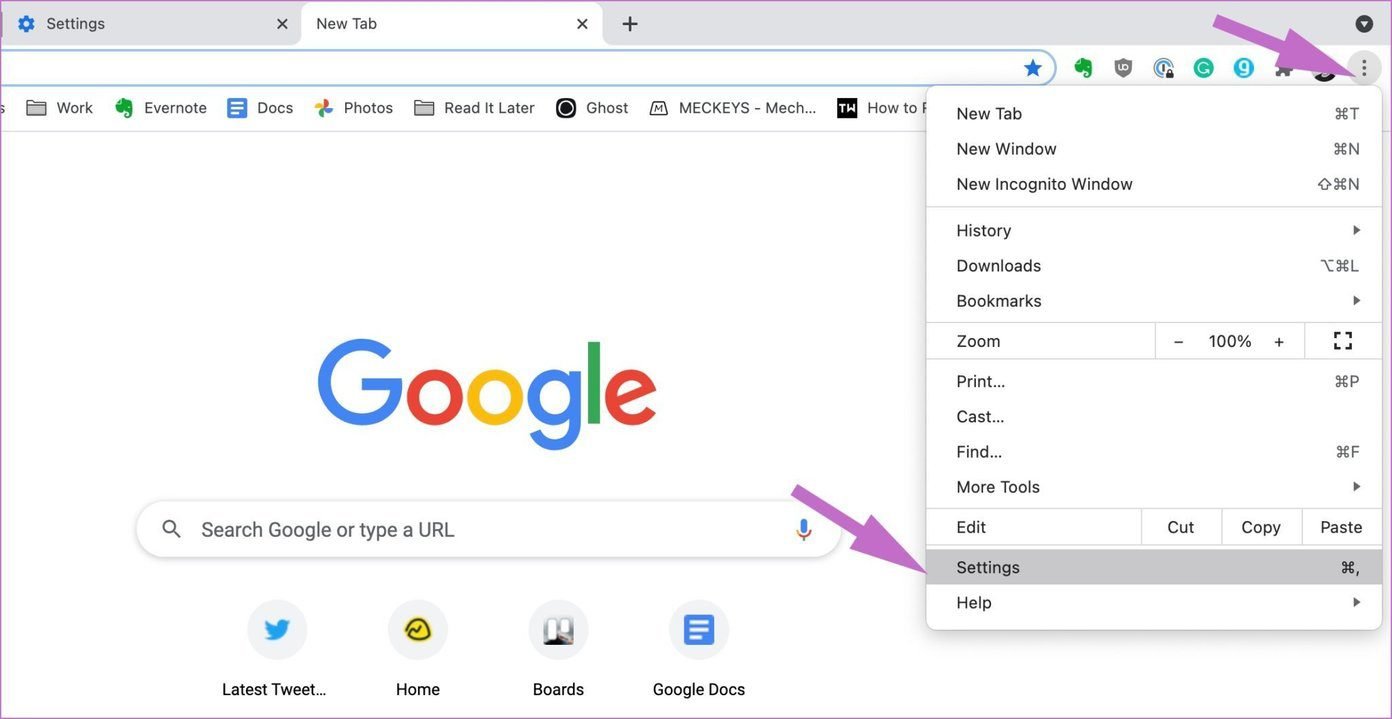Select Cast… from the menu
The width and height of the screenshot is (1392, 719).
pyautogui.click(x=1154, y=417)
